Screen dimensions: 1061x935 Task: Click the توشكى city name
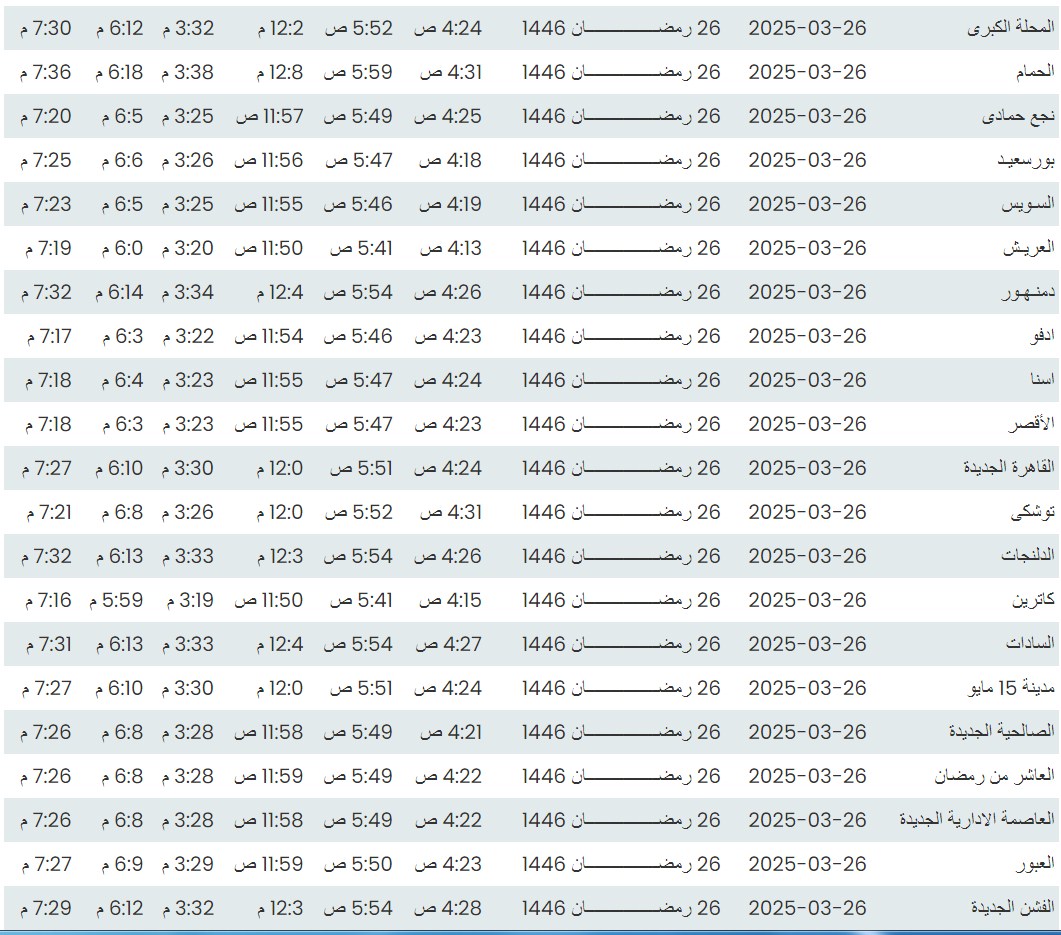(x=1033, y=513)
